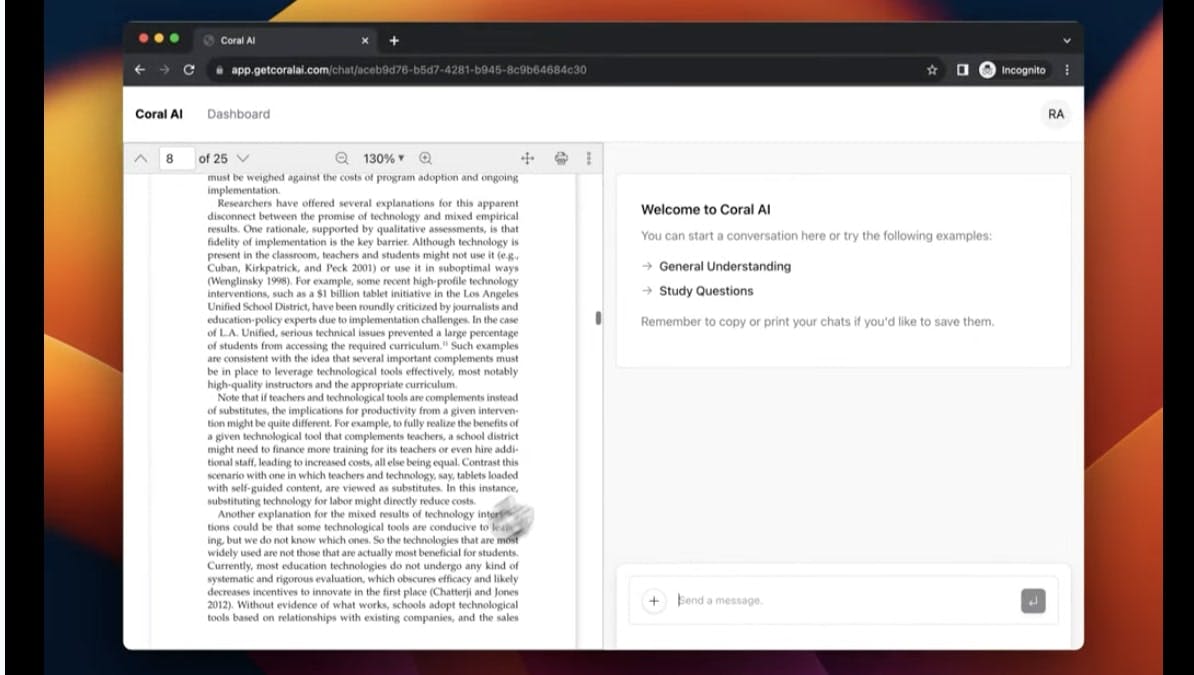Image resolution: width=1194 pixels, height=675 pixels.
Task: Click the panel divider resize handle
Action: pos(598,318)
